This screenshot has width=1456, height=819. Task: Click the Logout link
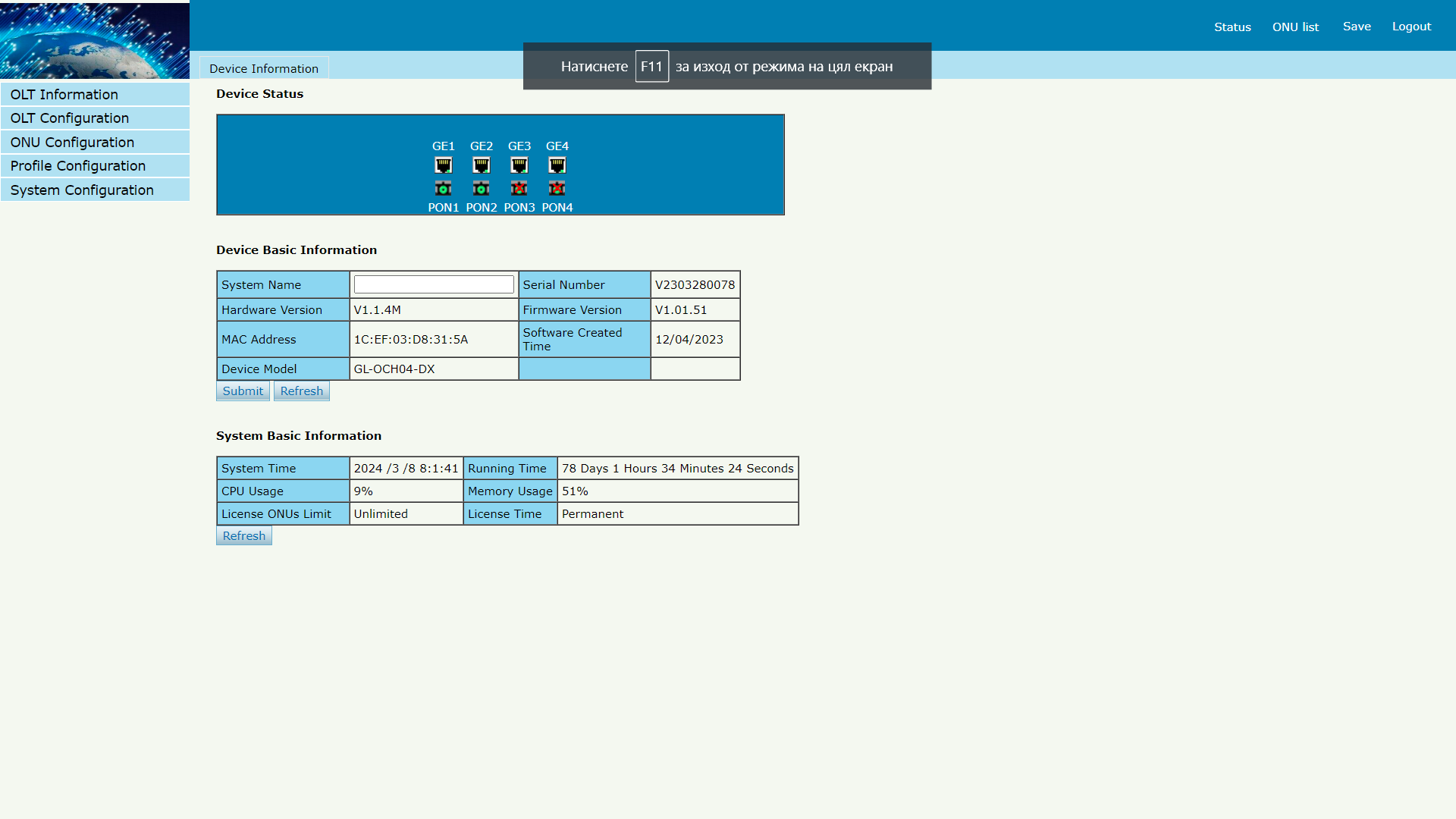pyautogui.click(x=1411, y=27)
